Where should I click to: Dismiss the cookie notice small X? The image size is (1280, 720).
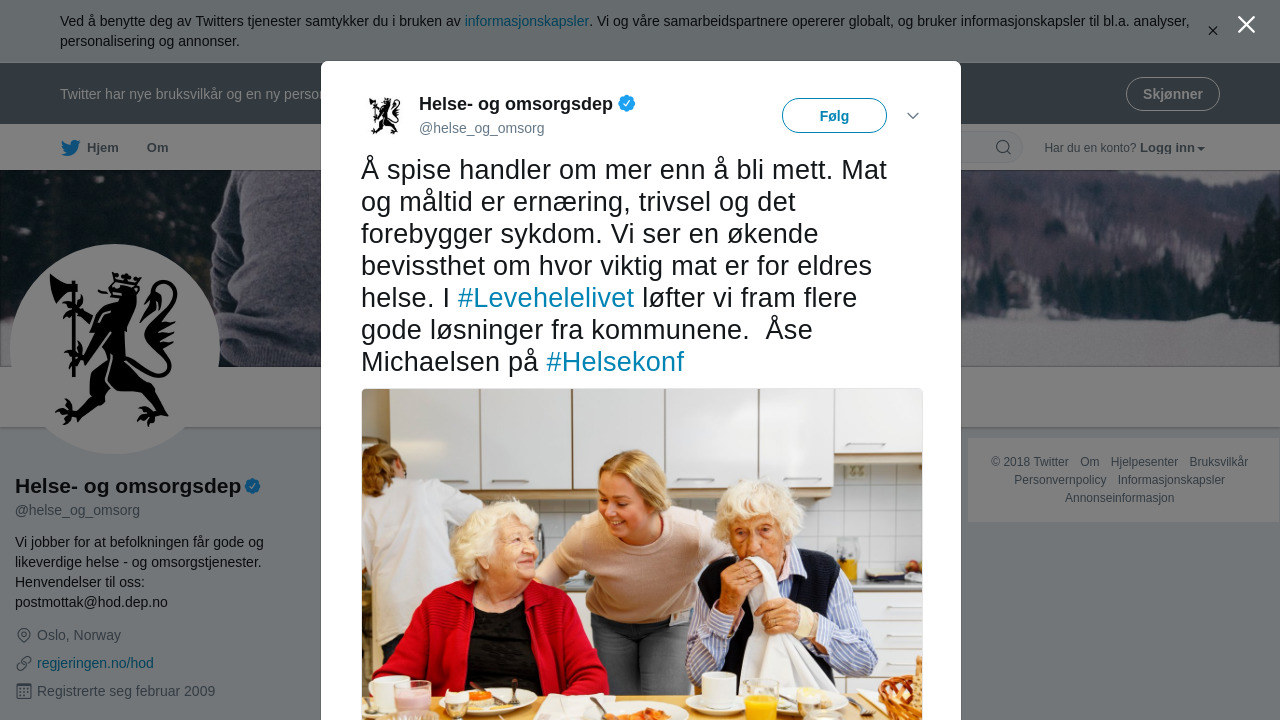coord(1213,31)
